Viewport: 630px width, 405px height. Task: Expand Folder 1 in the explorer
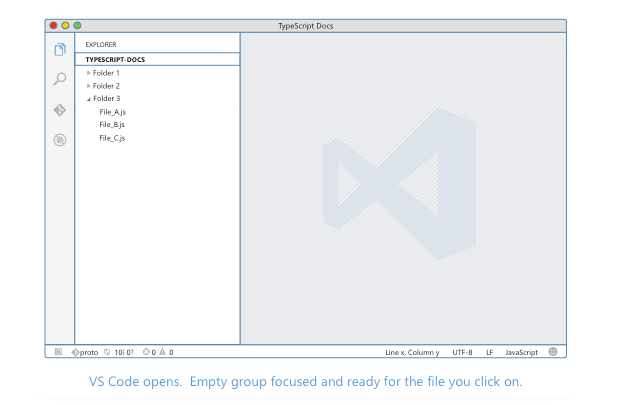(x=103, y=73)
